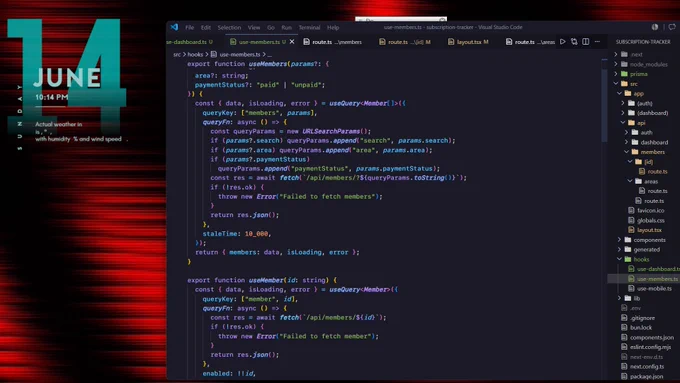680x383 pixels.
Task: Open the Selection menu
Action: coord(229,27)
